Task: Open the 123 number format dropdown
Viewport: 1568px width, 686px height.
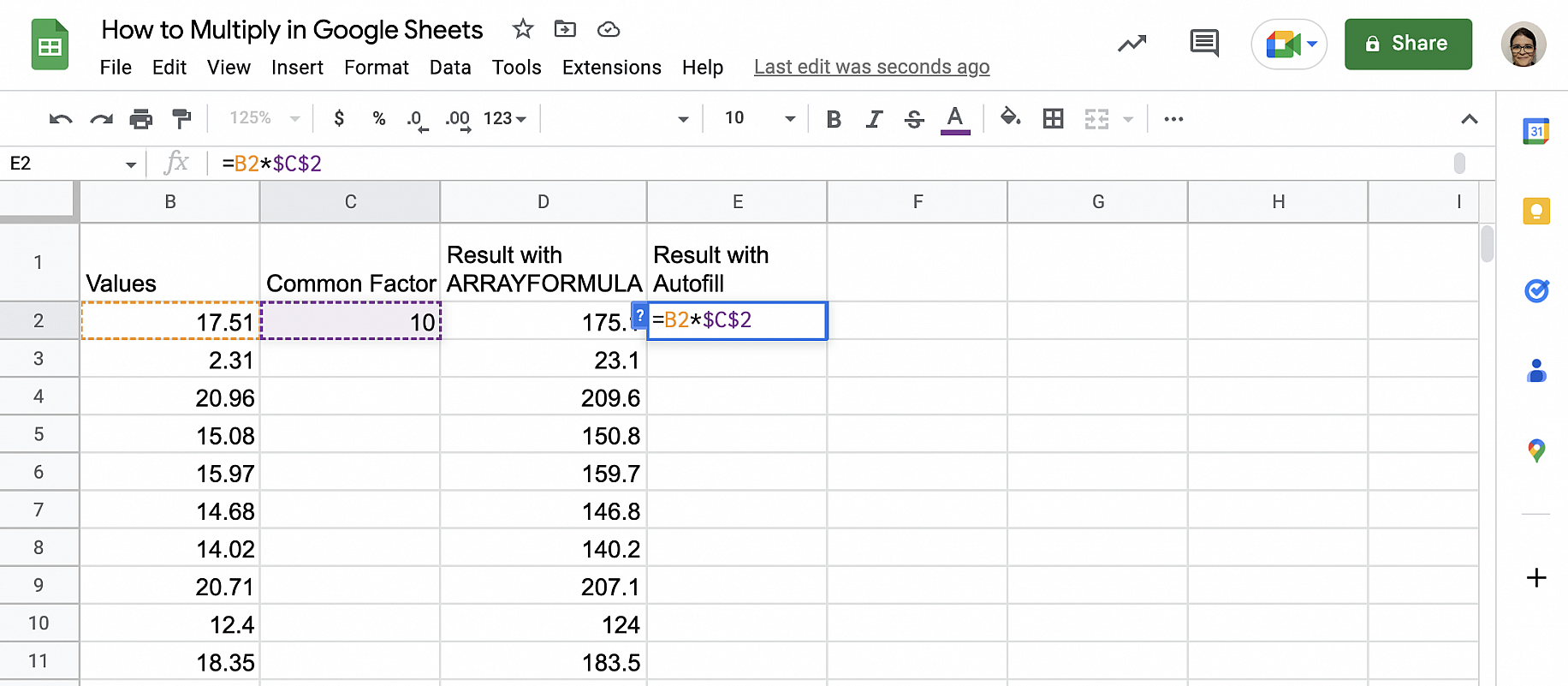Action: pos(504,118)
